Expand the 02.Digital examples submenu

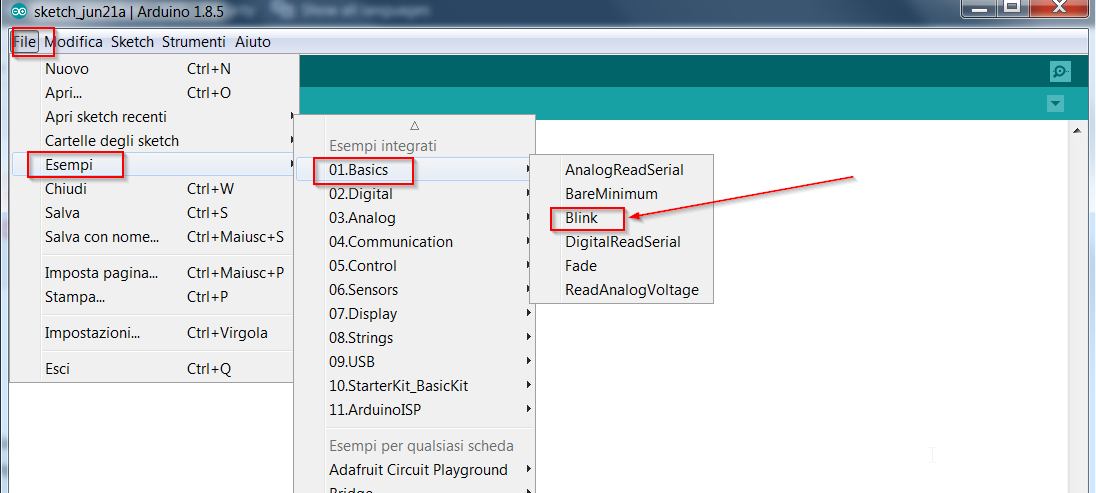pos(360,194)
